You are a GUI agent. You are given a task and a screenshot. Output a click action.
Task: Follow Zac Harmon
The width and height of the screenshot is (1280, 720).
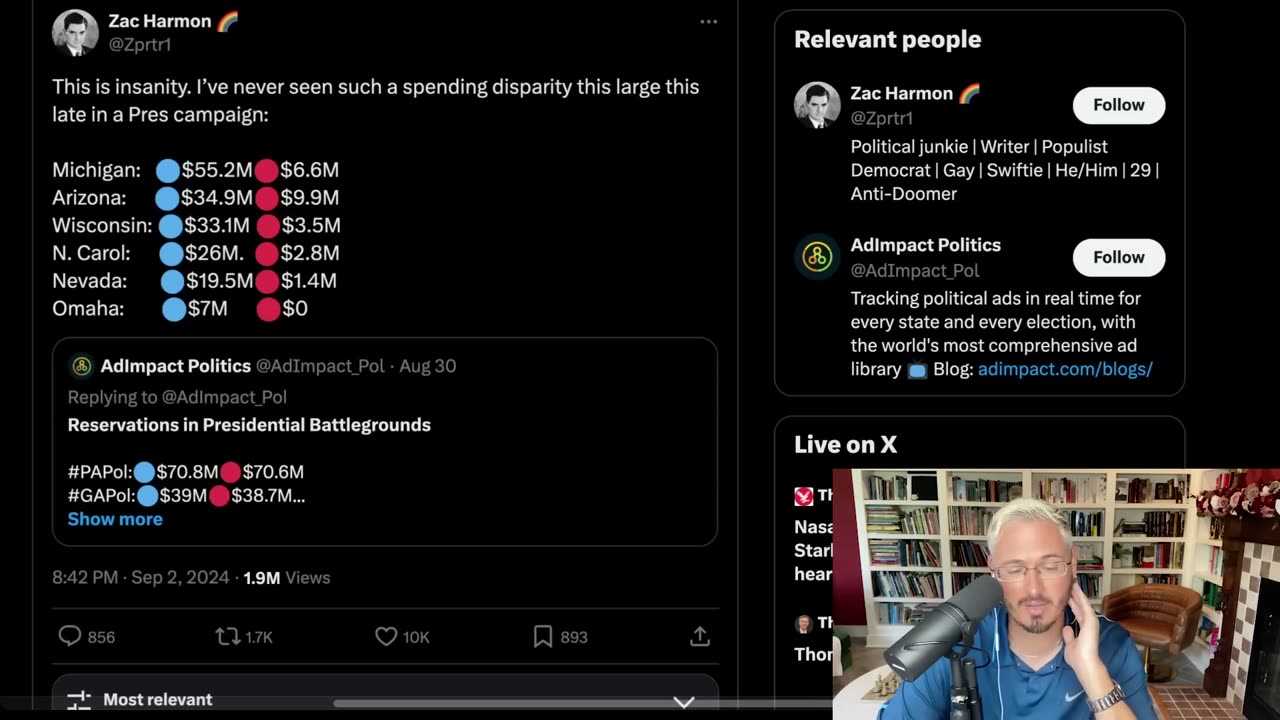click(1118, 105)
